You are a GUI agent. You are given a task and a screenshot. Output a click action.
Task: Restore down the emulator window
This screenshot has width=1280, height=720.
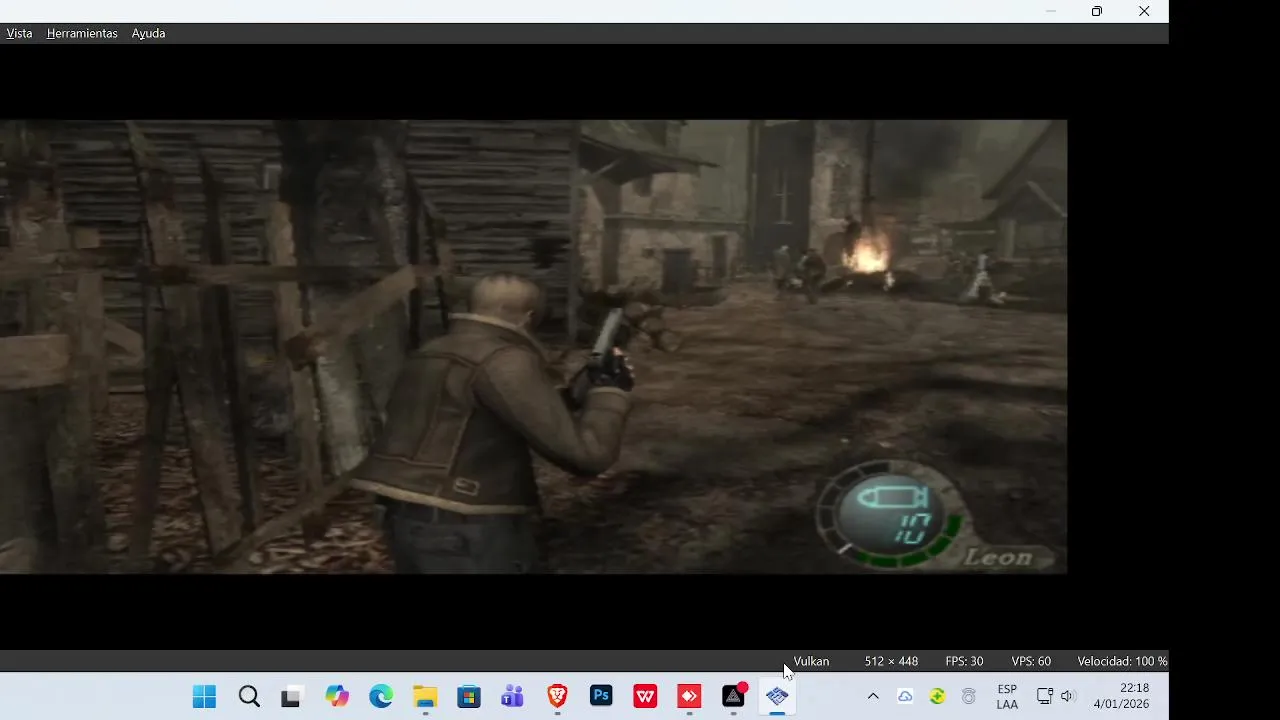point(1097,11)
